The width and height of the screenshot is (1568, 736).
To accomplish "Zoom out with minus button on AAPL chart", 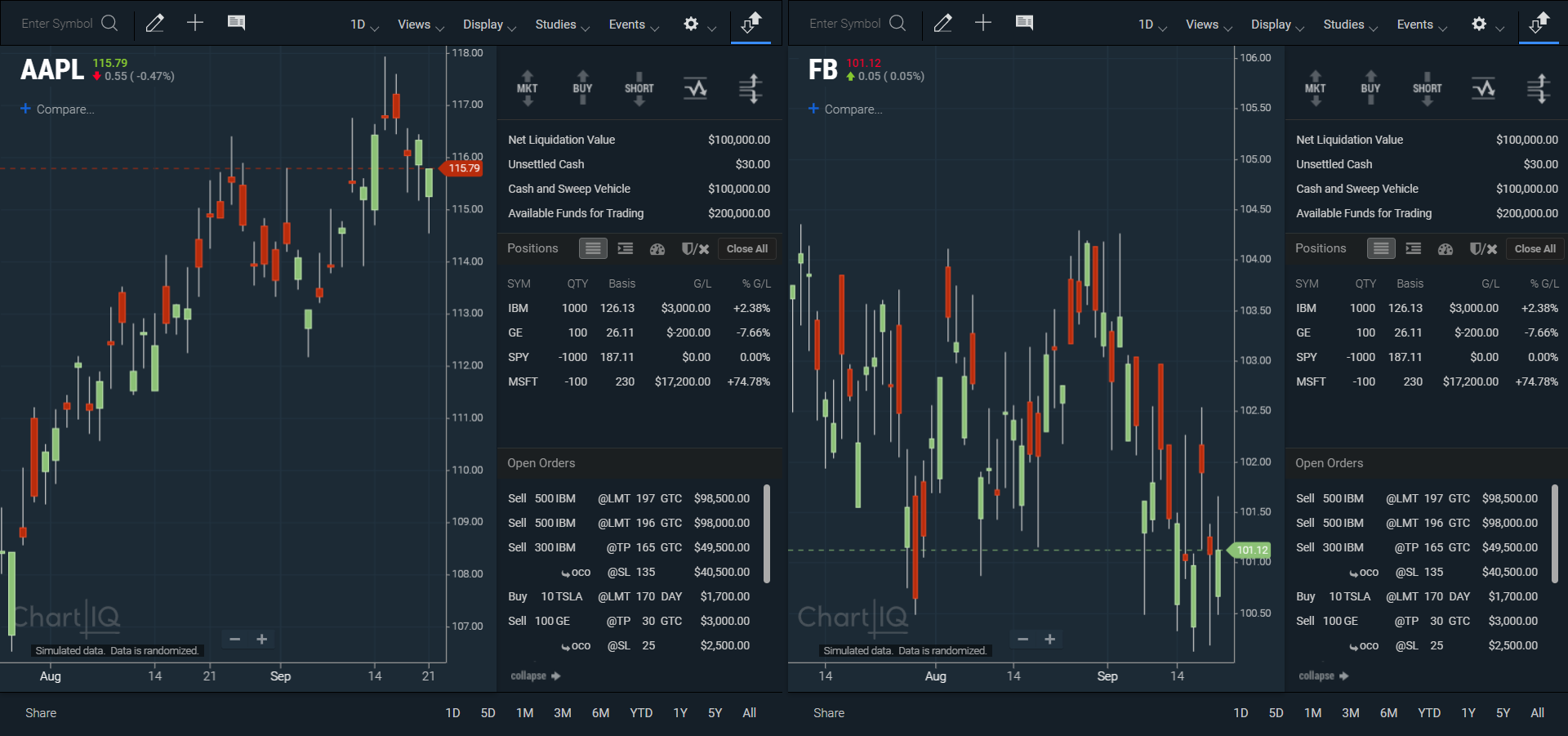I will [x=234, y=639].
